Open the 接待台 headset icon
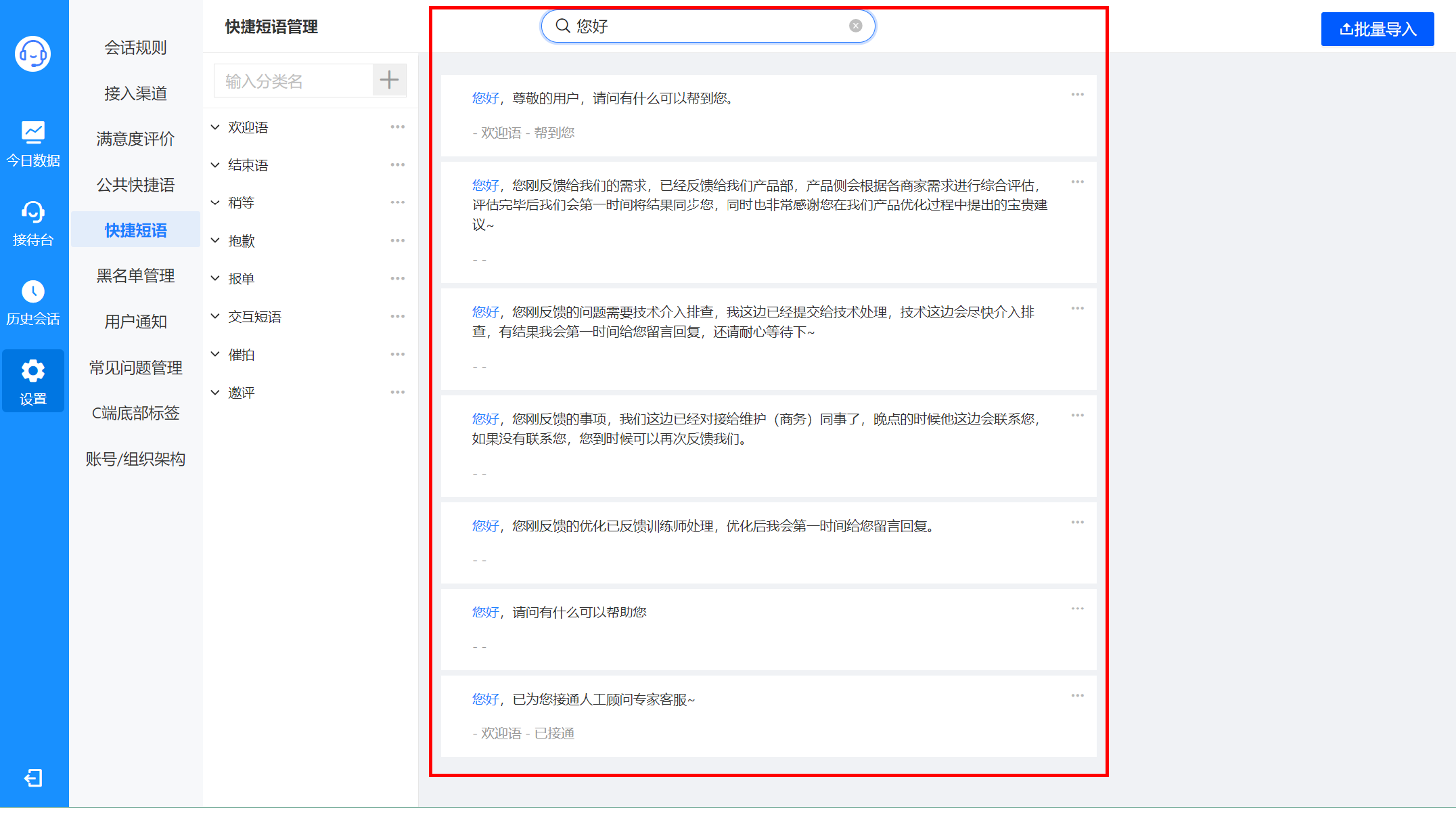Screen dimensions: 1456x813 click(x=32, y=212)
